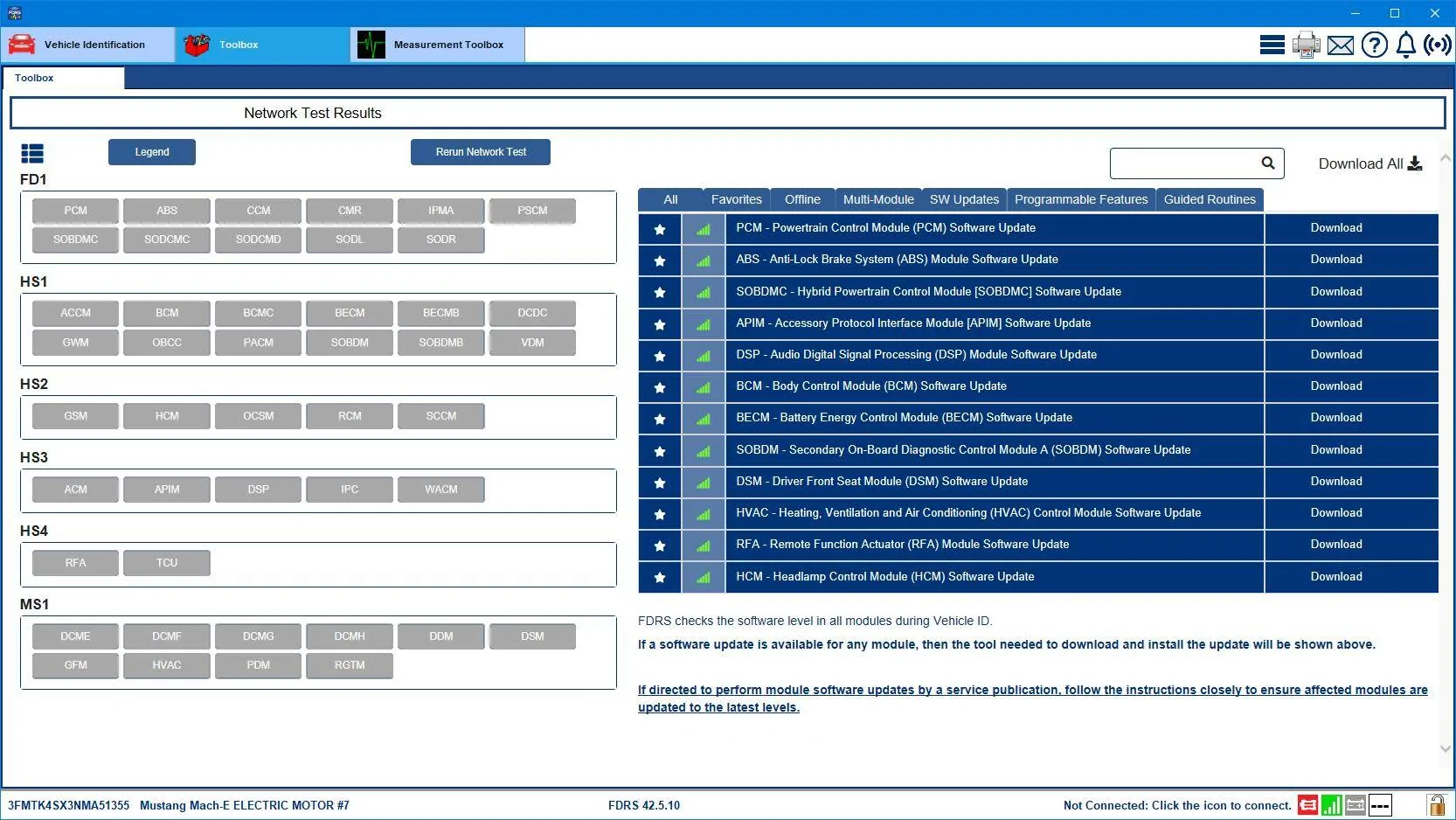Click the gray battery status icon
The image size is (1456, 820).
(1355, 805)
